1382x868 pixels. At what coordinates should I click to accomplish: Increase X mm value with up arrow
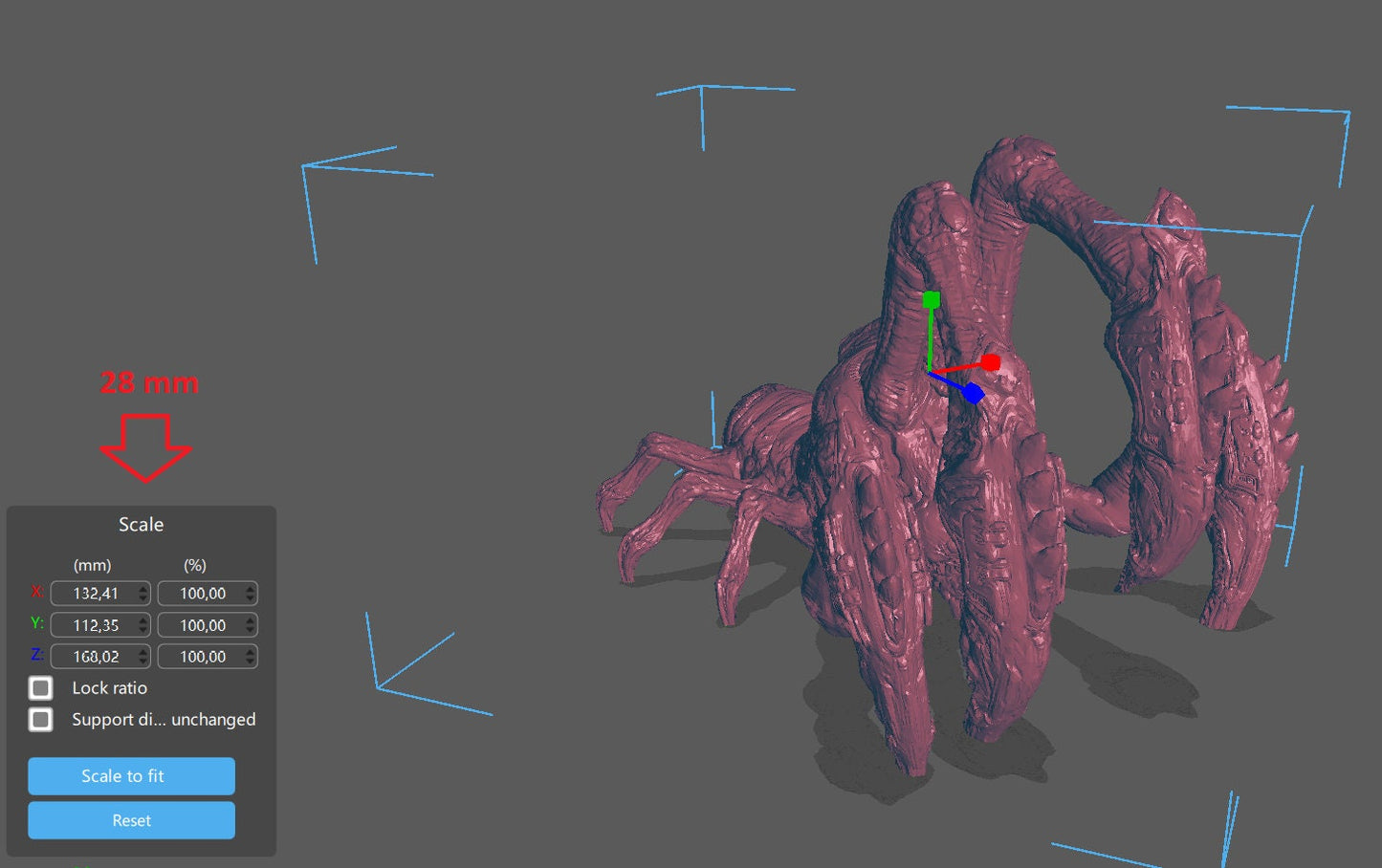pos(143,589)
